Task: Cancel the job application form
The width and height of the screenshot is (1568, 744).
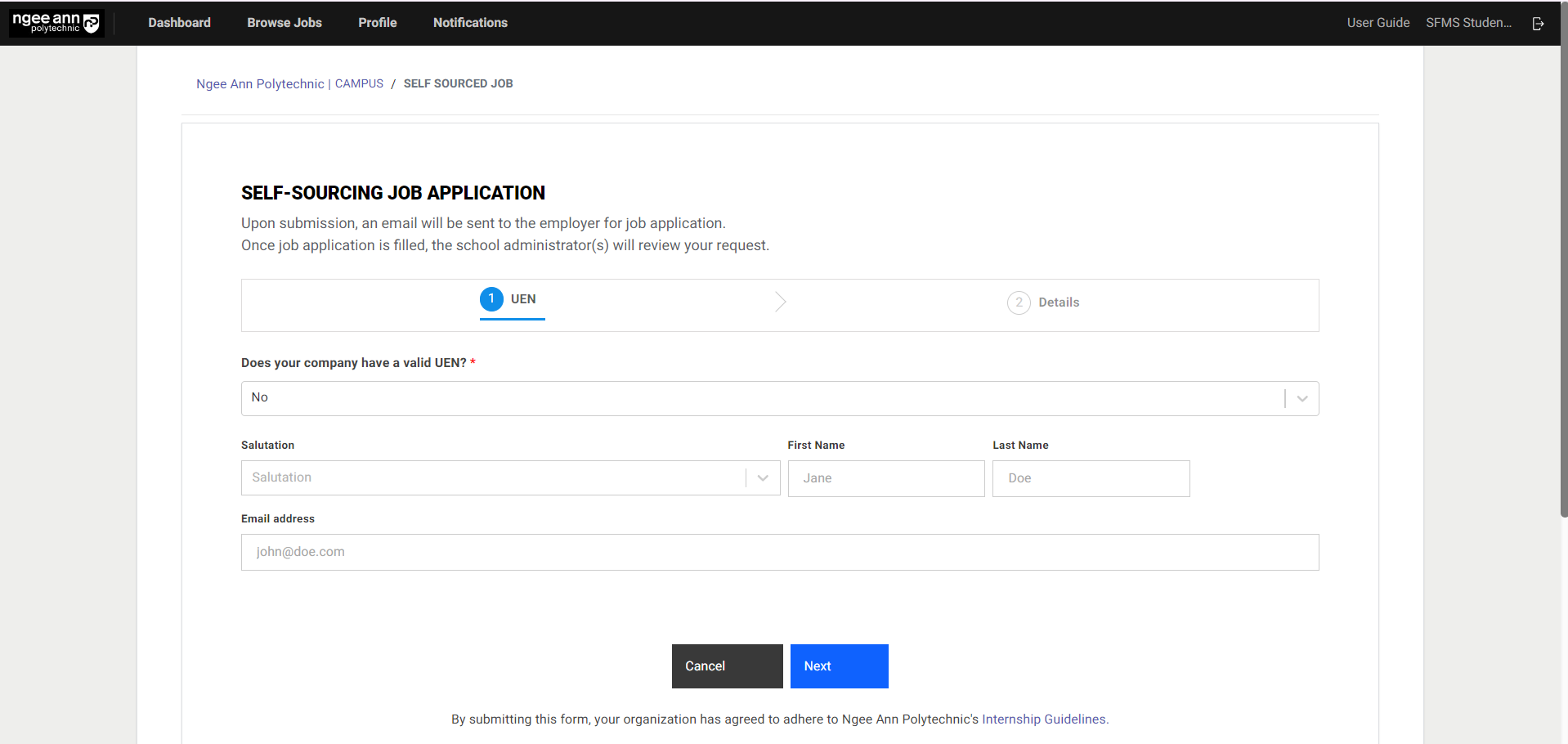Action: 727,666
